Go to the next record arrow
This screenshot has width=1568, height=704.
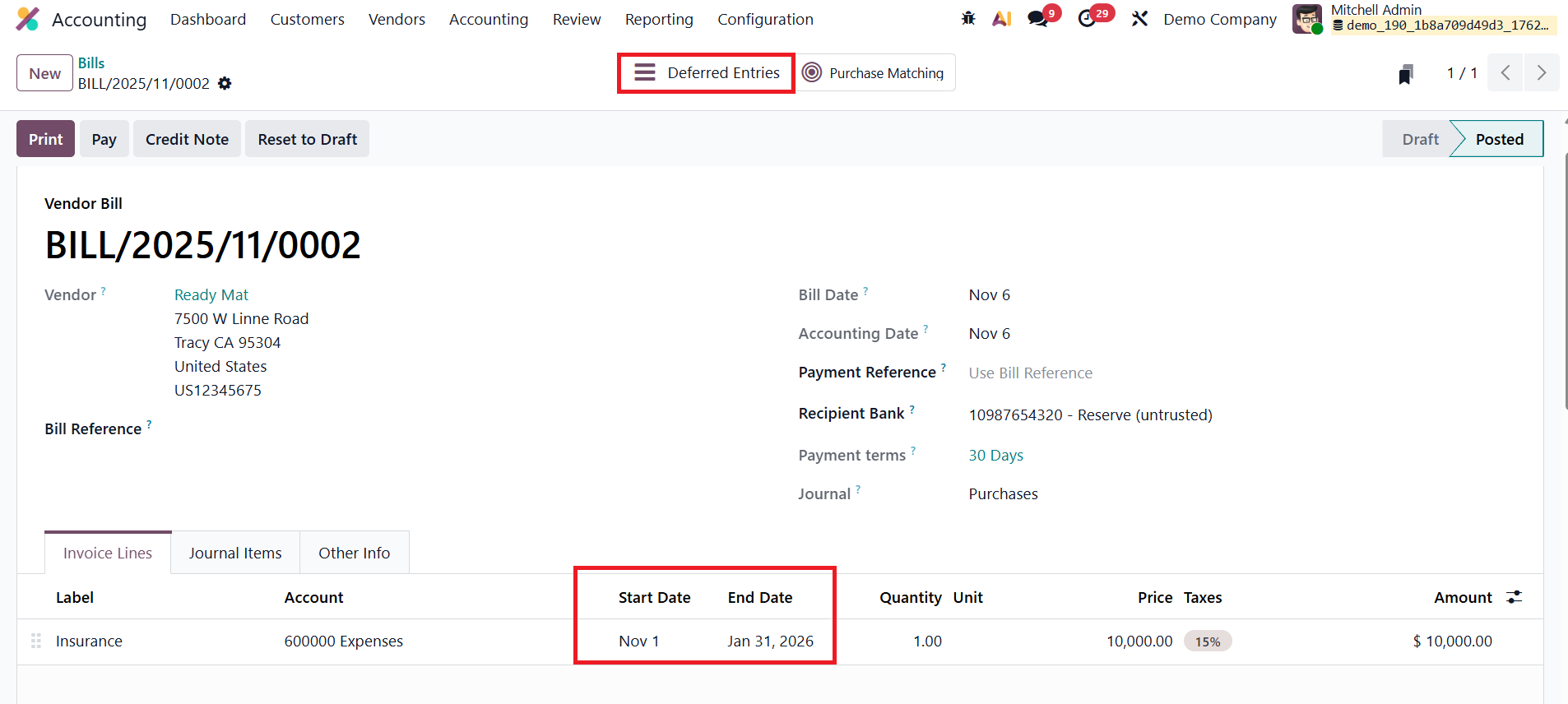pos(1541,73)
